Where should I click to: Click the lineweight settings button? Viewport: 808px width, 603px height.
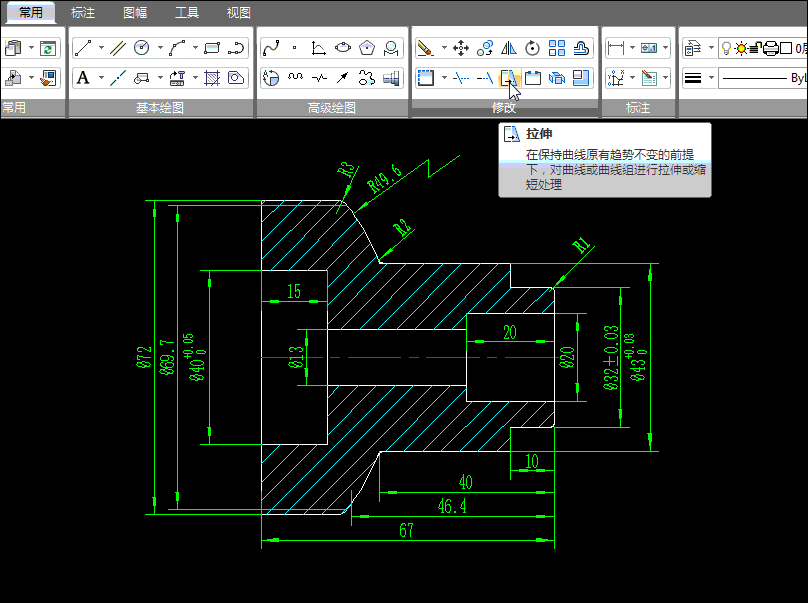coord(693,78)
